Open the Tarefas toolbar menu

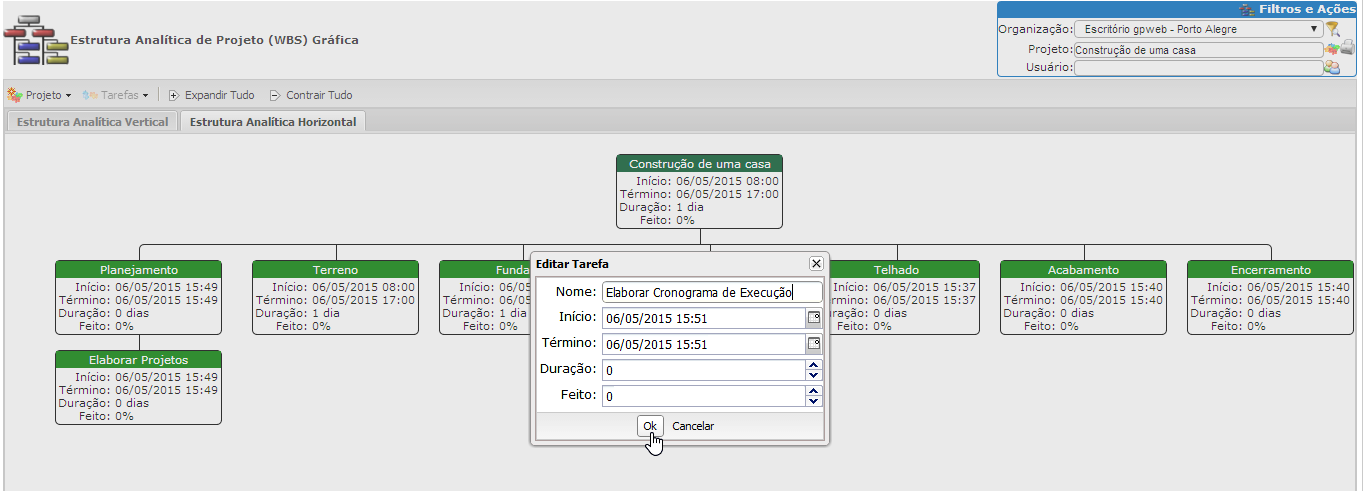pos(115,95)
